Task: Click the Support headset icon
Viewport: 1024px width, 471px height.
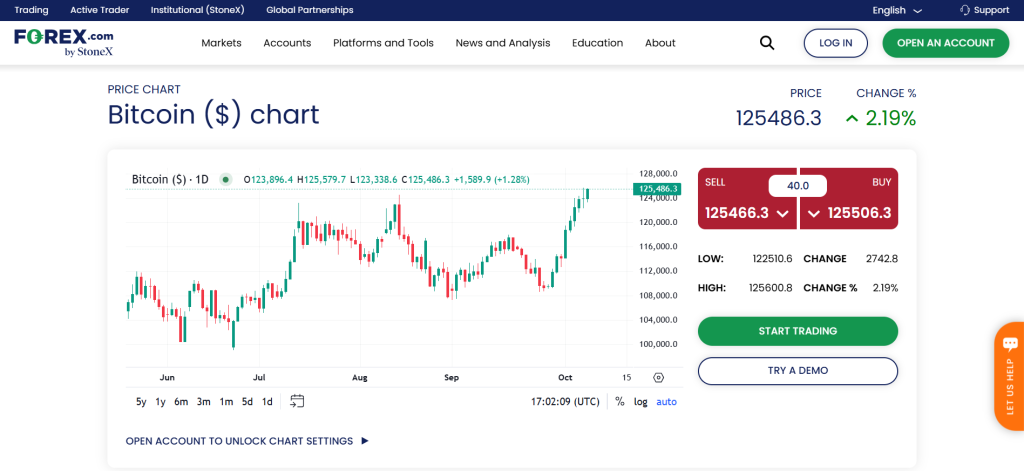Action: coord(965,10)
